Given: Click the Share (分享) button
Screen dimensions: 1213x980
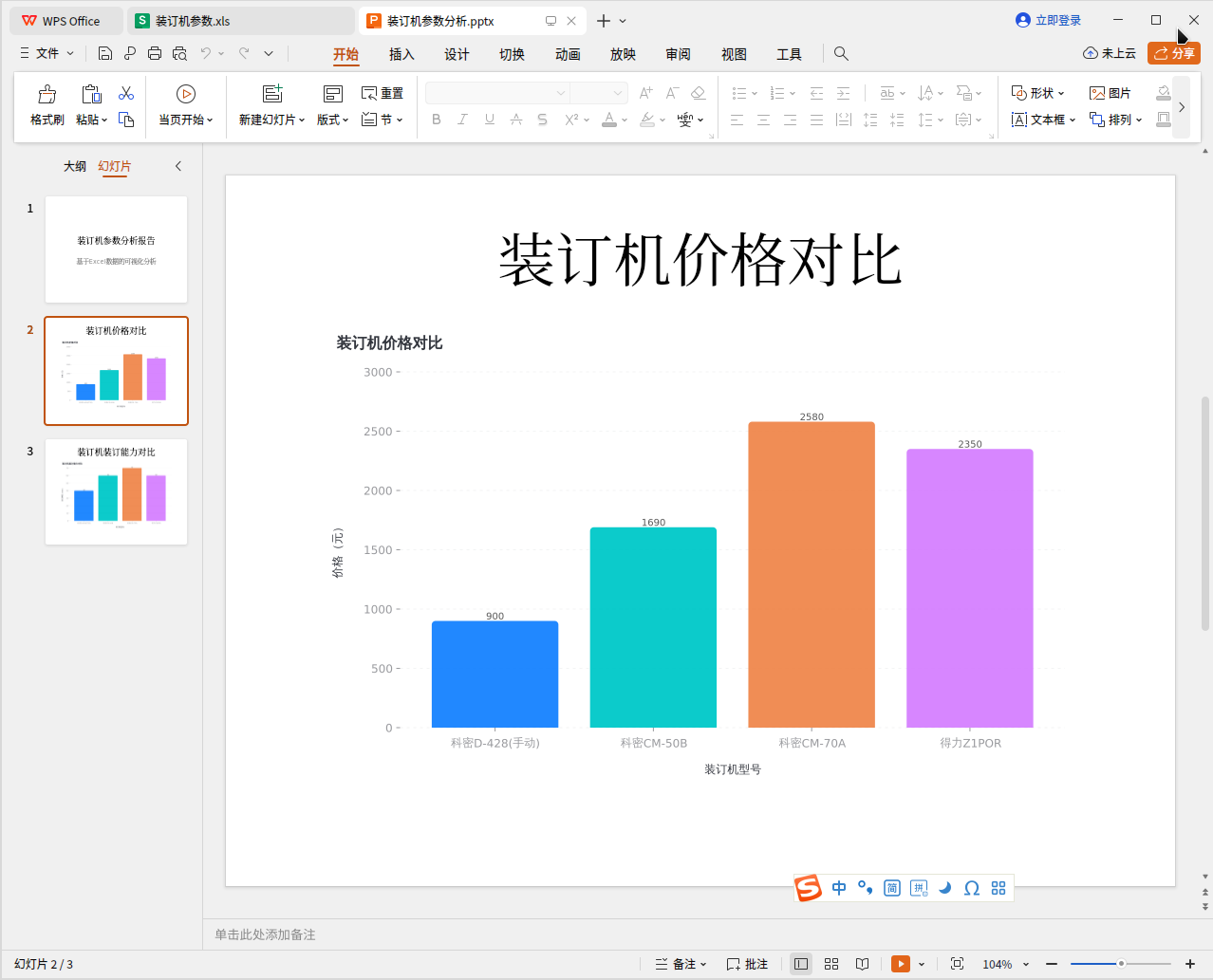Looking at the screenshot, I should coord(1173,53).
